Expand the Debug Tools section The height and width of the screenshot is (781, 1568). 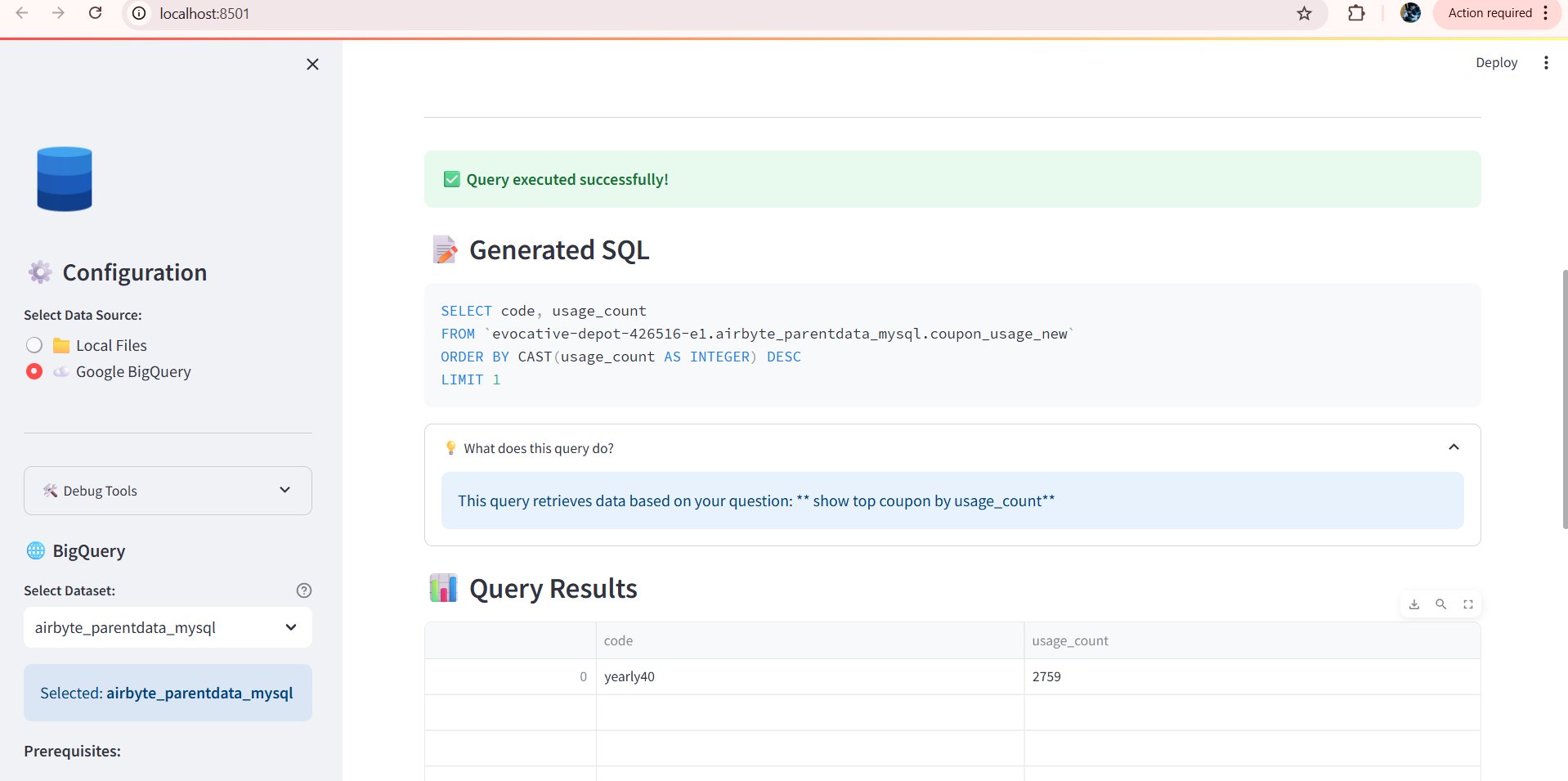click(168, 491)
